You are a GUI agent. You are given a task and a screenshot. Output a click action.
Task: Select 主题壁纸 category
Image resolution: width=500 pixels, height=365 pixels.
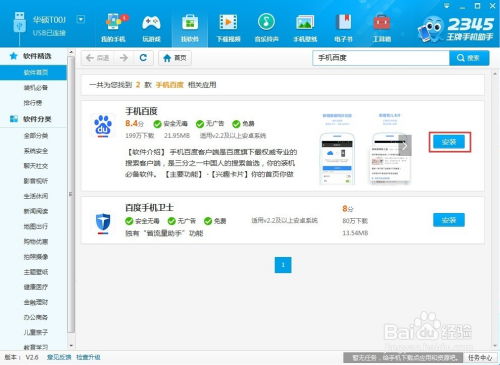[x=36, y=272]
